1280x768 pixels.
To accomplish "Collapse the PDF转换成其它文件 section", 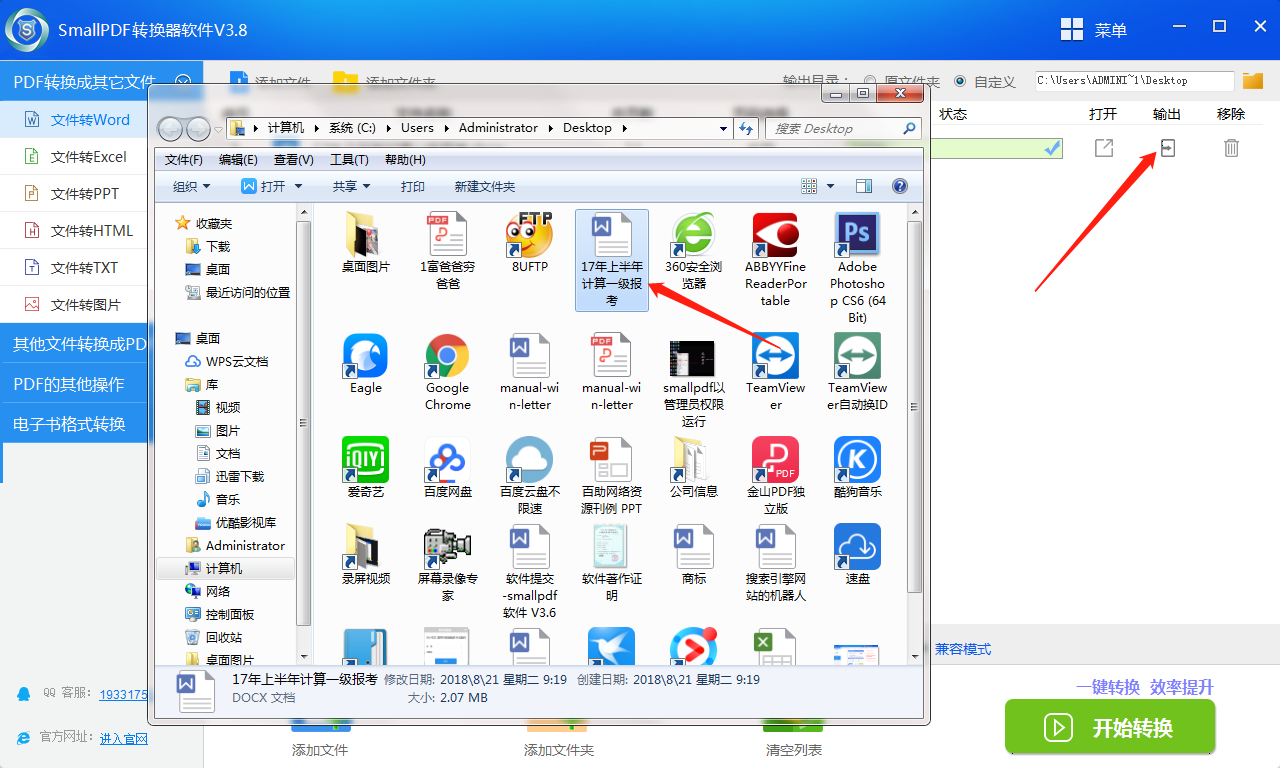I will point(183,82).
